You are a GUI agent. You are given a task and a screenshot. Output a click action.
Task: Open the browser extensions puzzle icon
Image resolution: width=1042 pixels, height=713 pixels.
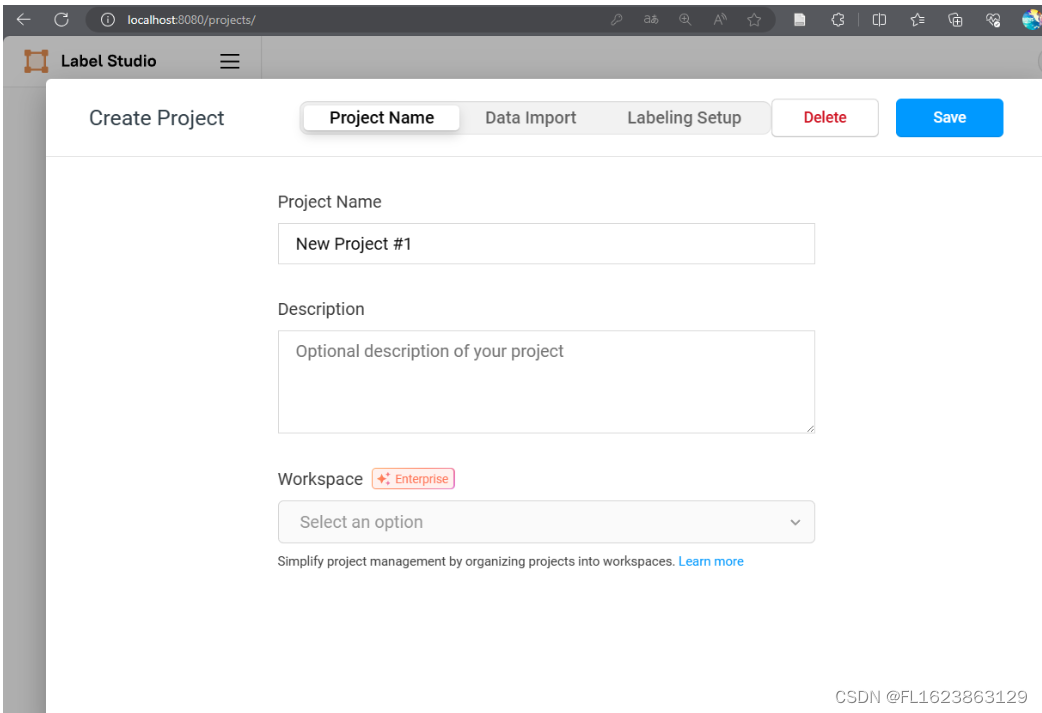(x=838, y=19)
